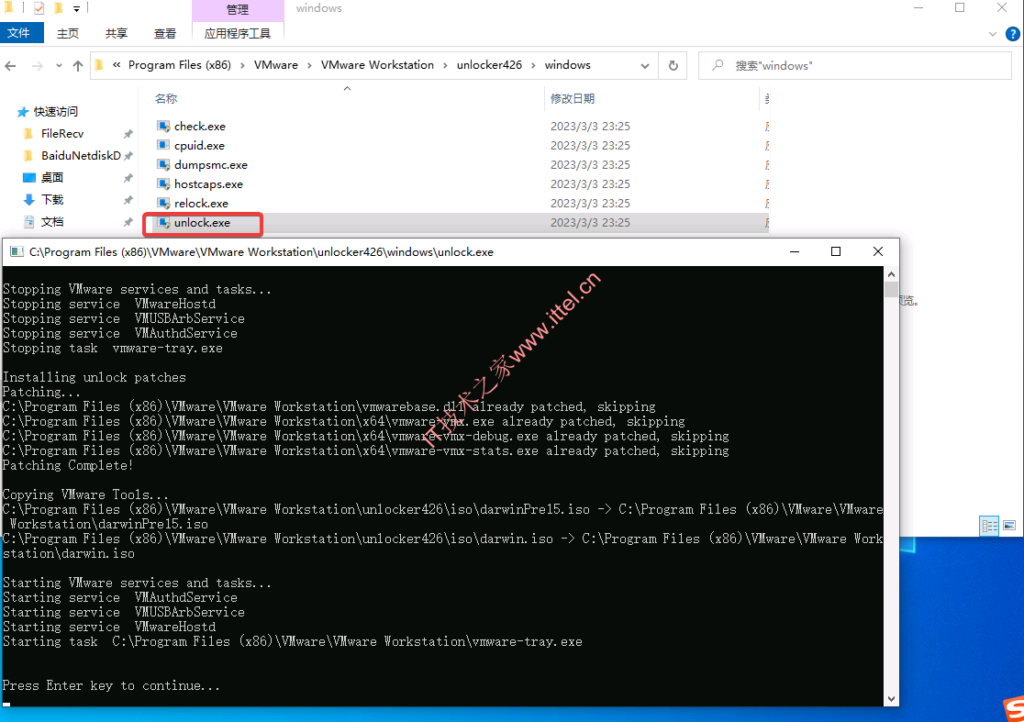Screen dimensions: 1024x722
Task: Click Sogou input method icon
Action: pos(1014,710)
